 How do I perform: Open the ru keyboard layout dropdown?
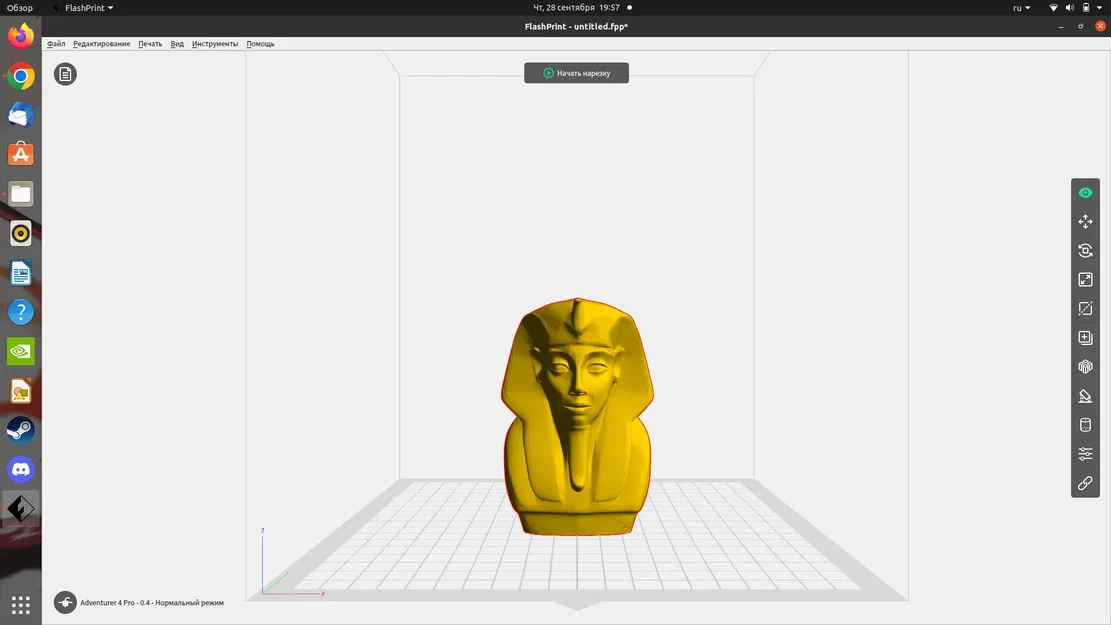(x=1019, y=7)
